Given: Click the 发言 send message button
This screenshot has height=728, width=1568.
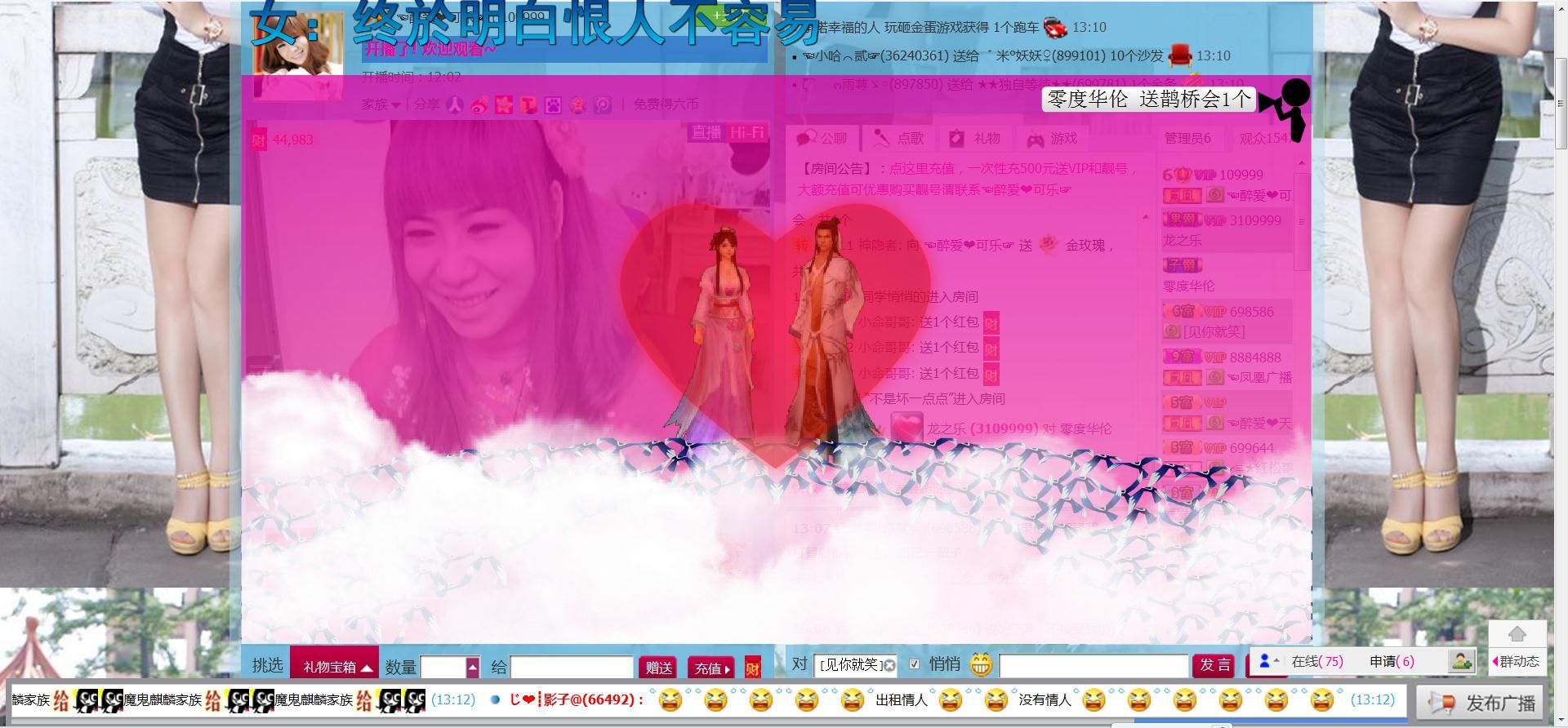Looking at the screenshot, I should pyautogui.click(x=1215, y=665).
